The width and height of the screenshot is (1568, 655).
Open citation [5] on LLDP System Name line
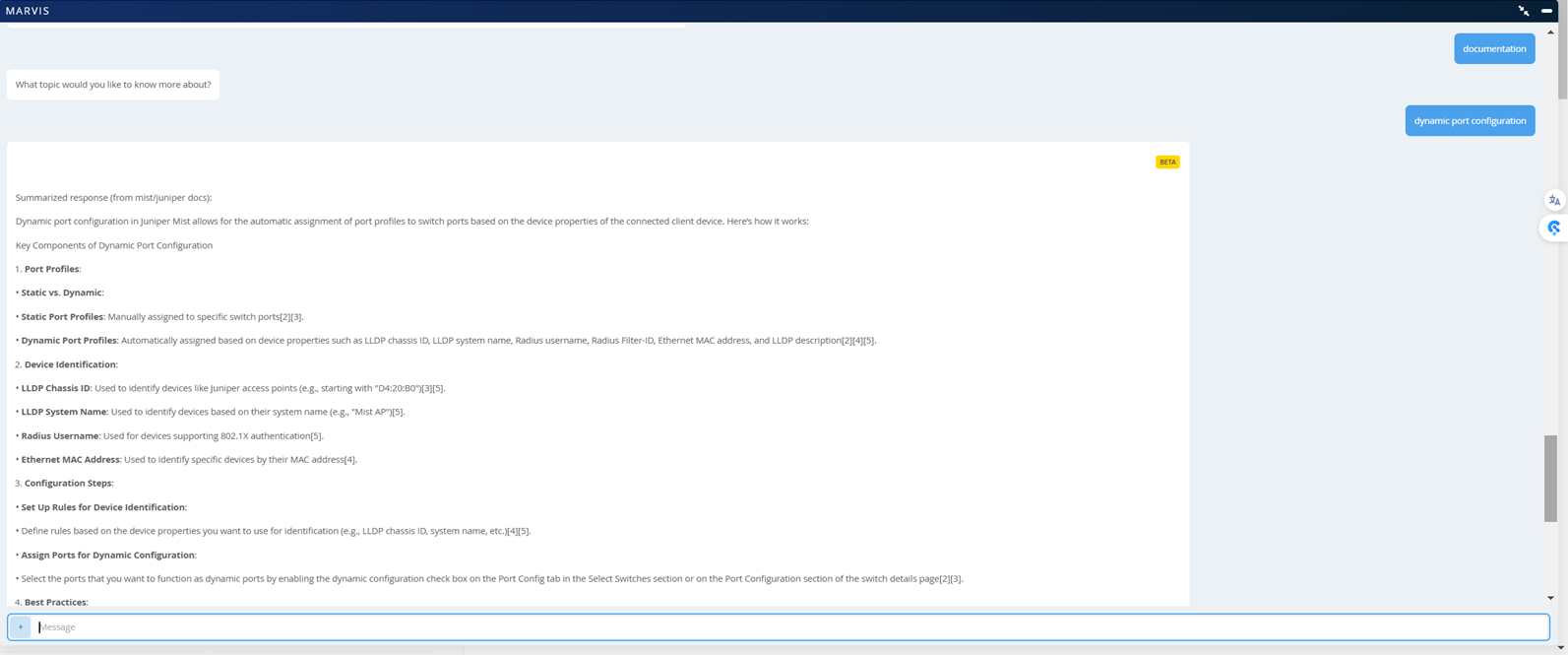point(398,413)
